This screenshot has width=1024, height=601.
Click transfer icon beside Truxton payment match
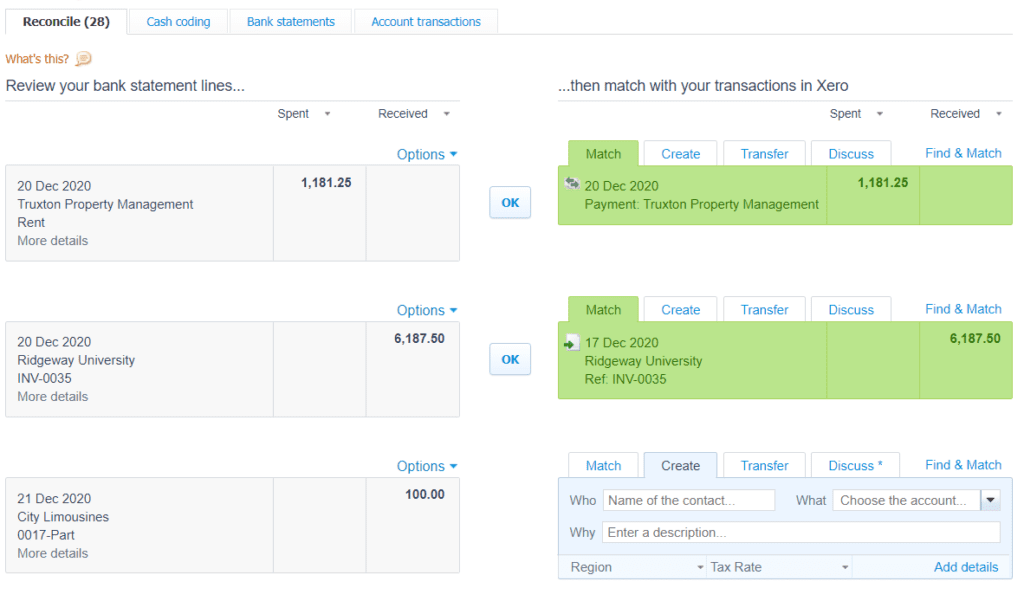click(x=572, y=184)
